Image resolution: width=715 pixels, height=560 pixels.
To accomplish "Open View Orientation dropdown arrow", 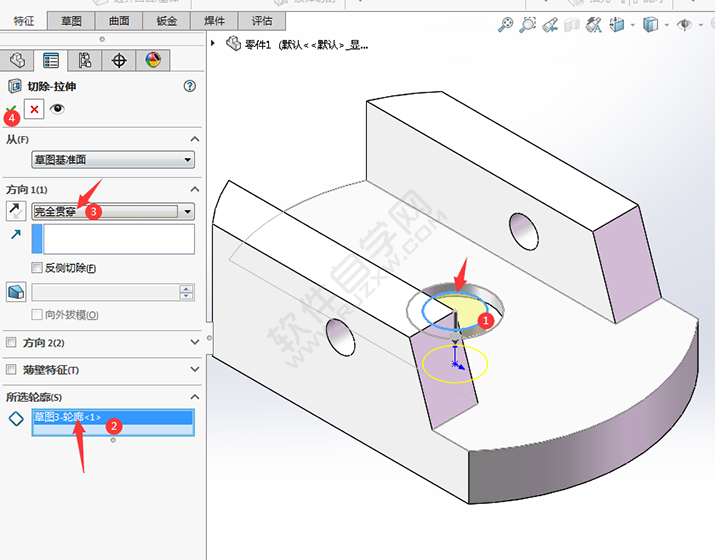I will (x=632, y=25).
